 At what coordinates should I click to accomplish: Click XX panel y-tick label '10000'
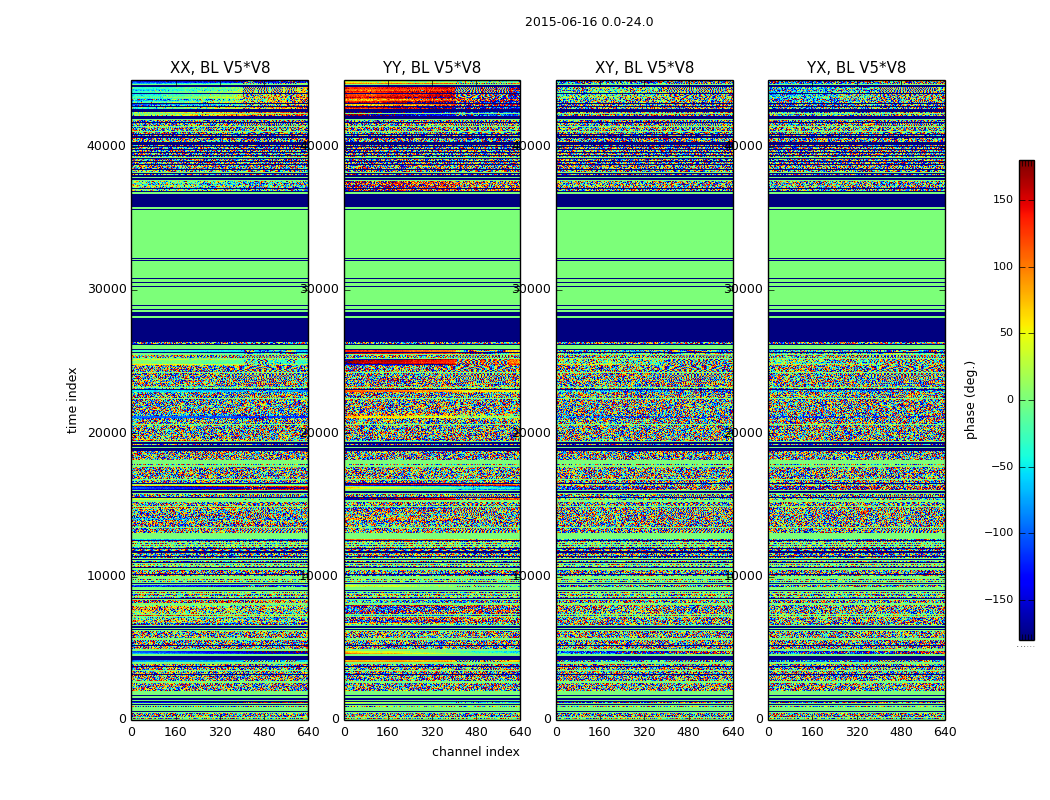click(106, 576)
